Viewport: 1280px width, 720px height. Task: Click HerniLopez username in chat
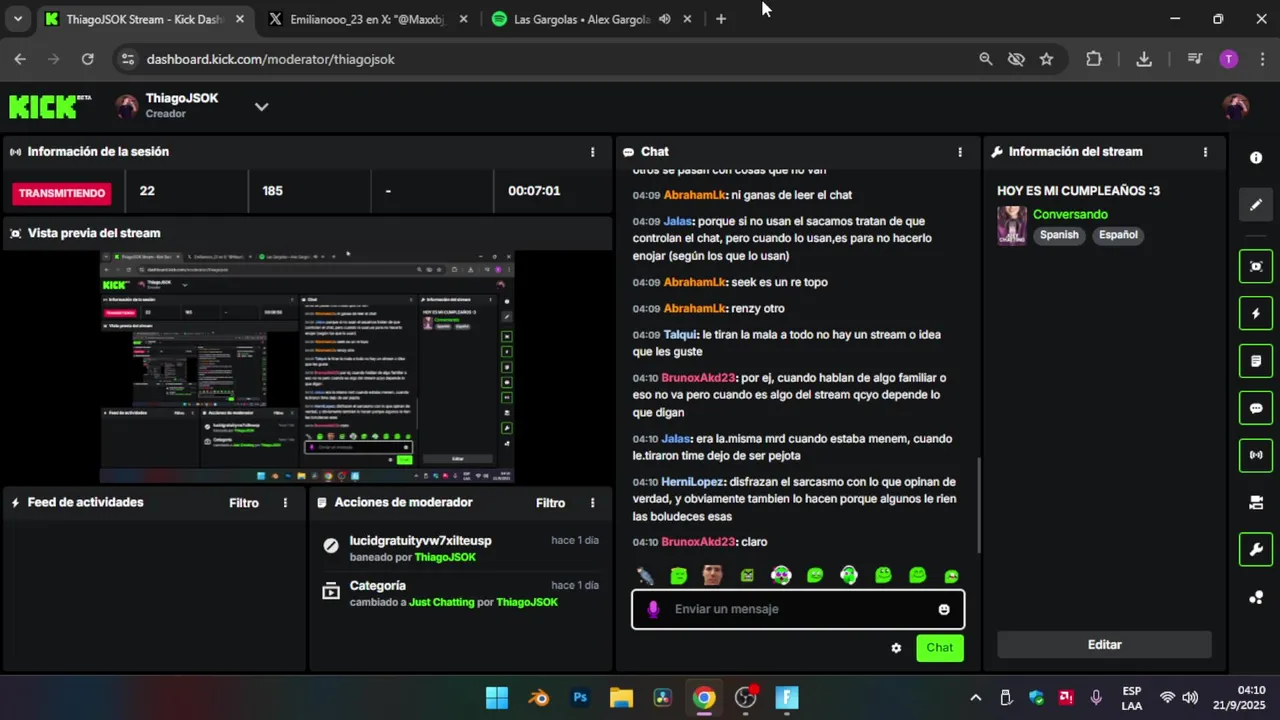(692, 482)
